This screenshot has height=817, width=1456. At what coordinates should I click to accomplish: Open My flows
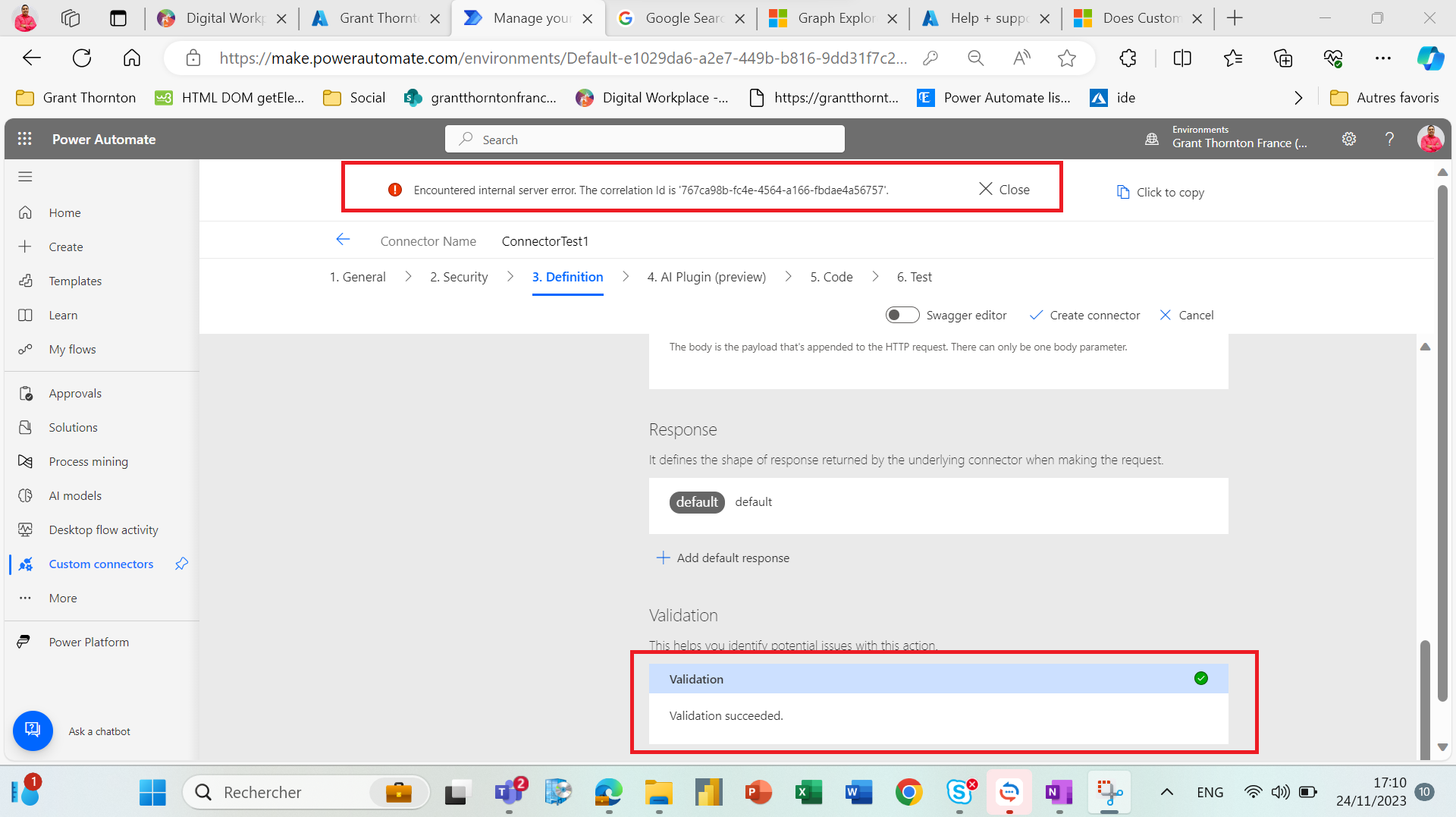(72, 349)
